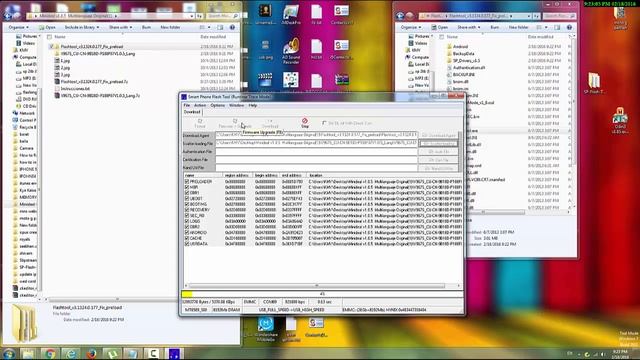
Task: Open Organize dropdown in left Explorer
Action: [x=19, y=27]
